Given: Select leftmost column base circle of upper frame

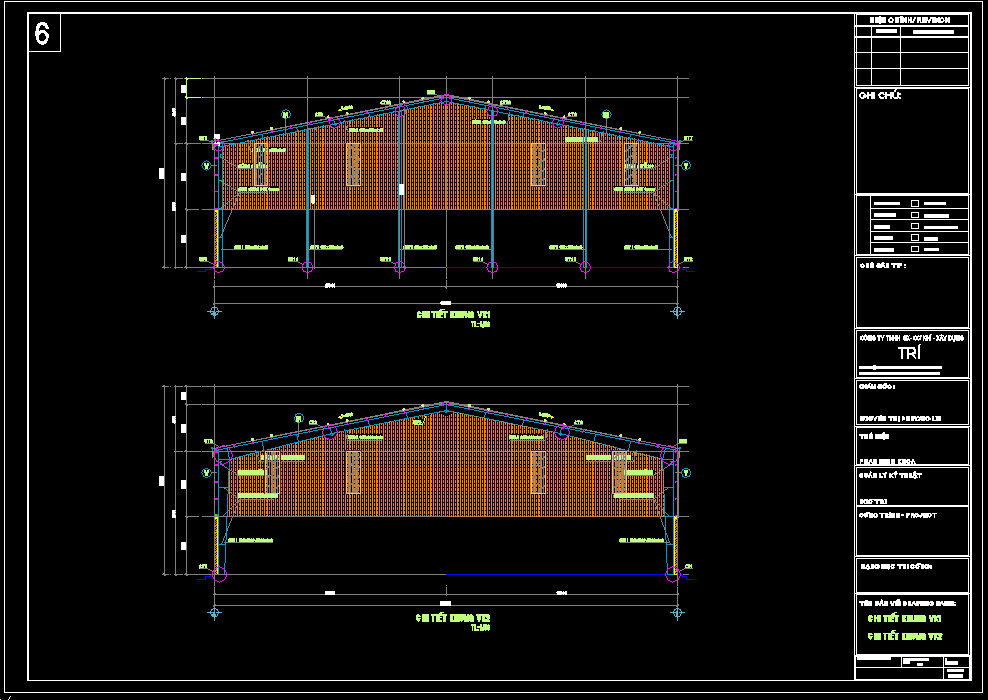Looking at the screenshot, I should click(219, 267).
